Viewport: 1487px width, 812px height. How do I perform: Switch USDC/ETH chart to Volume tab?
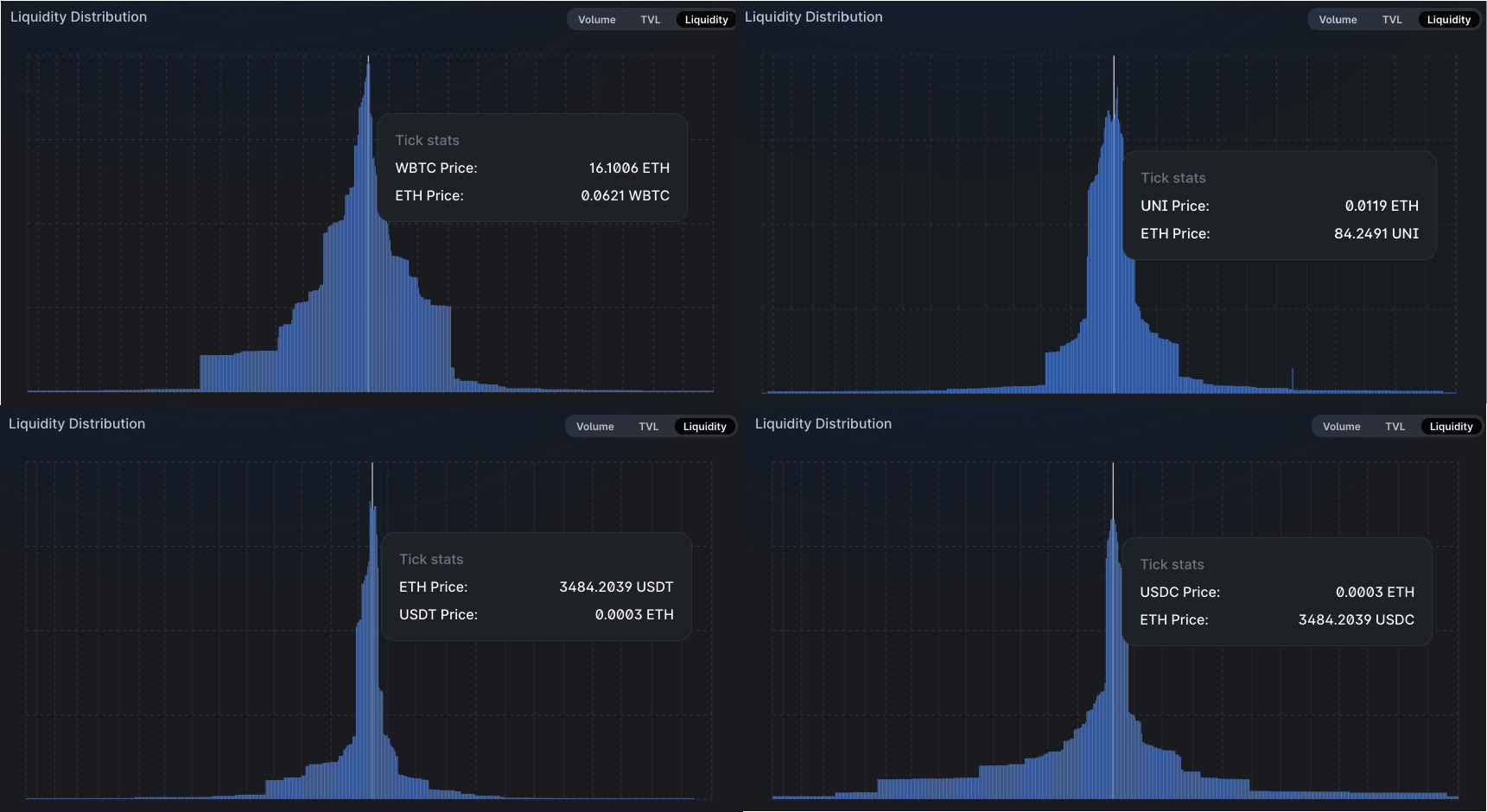click(x=1341, y=427)
